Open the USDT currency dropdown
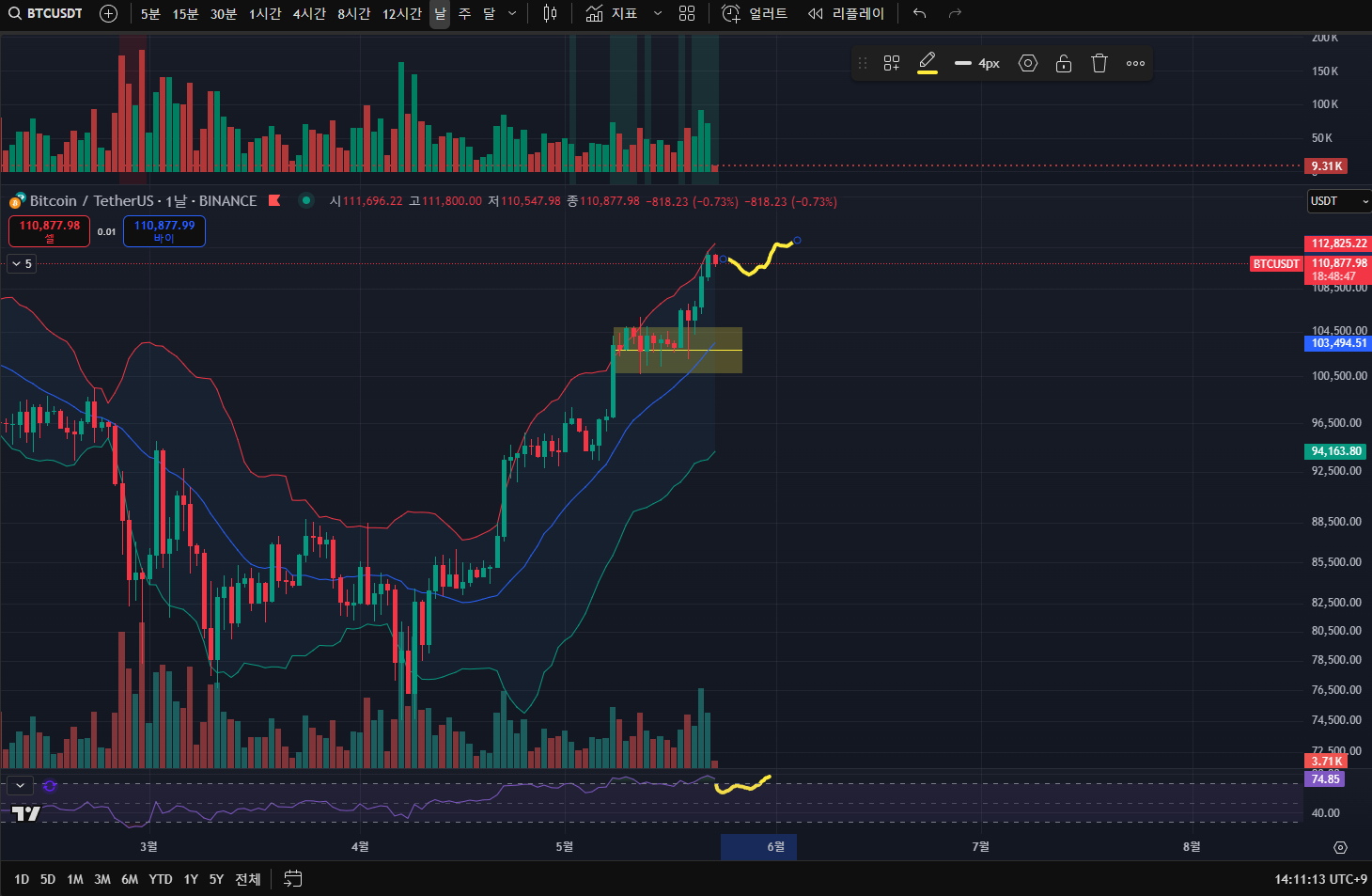This screenshot has width=1372, height=896. 1338,201
